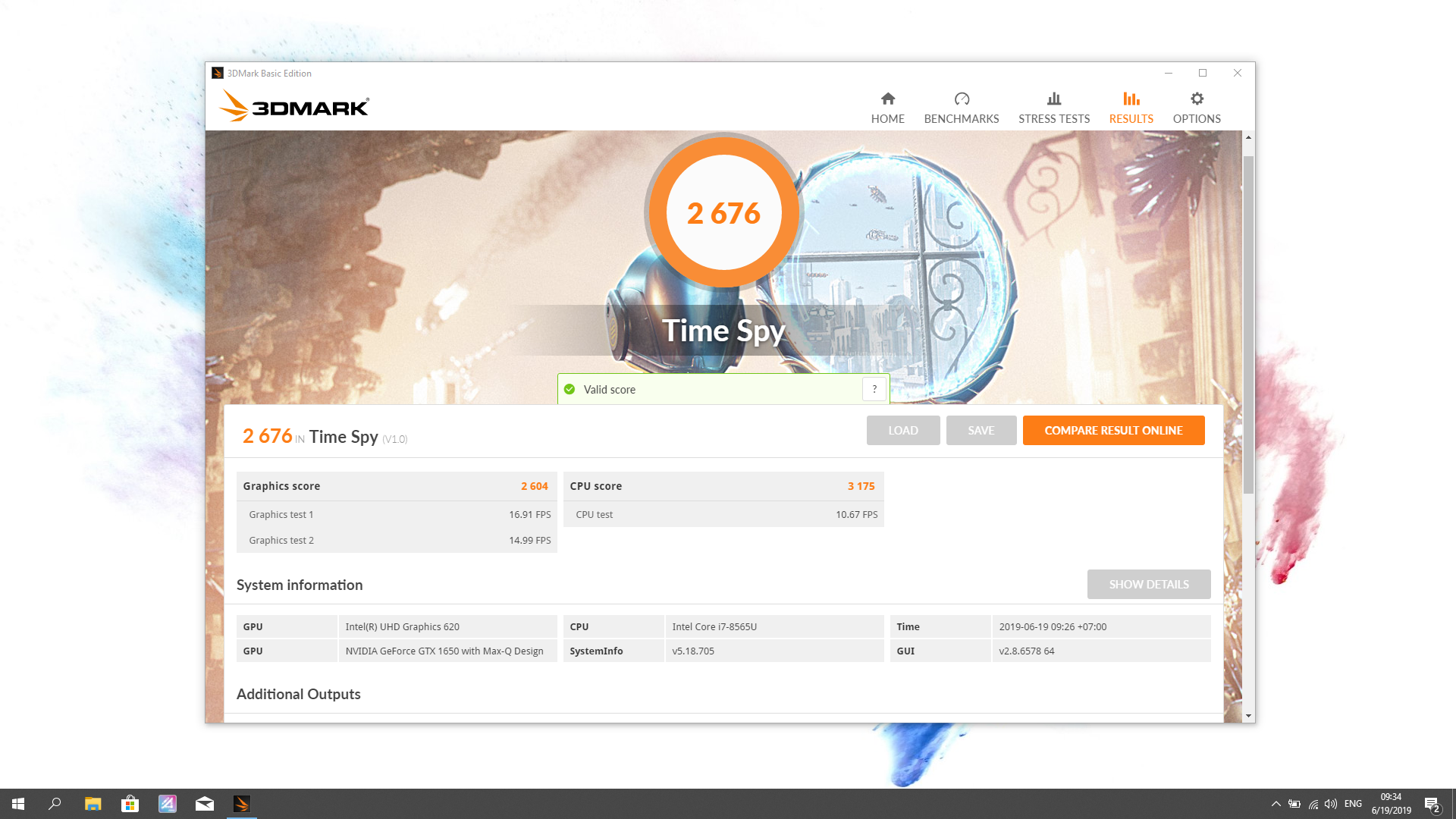Click the vertical scrollbar thumb

tap(1248, 324)
